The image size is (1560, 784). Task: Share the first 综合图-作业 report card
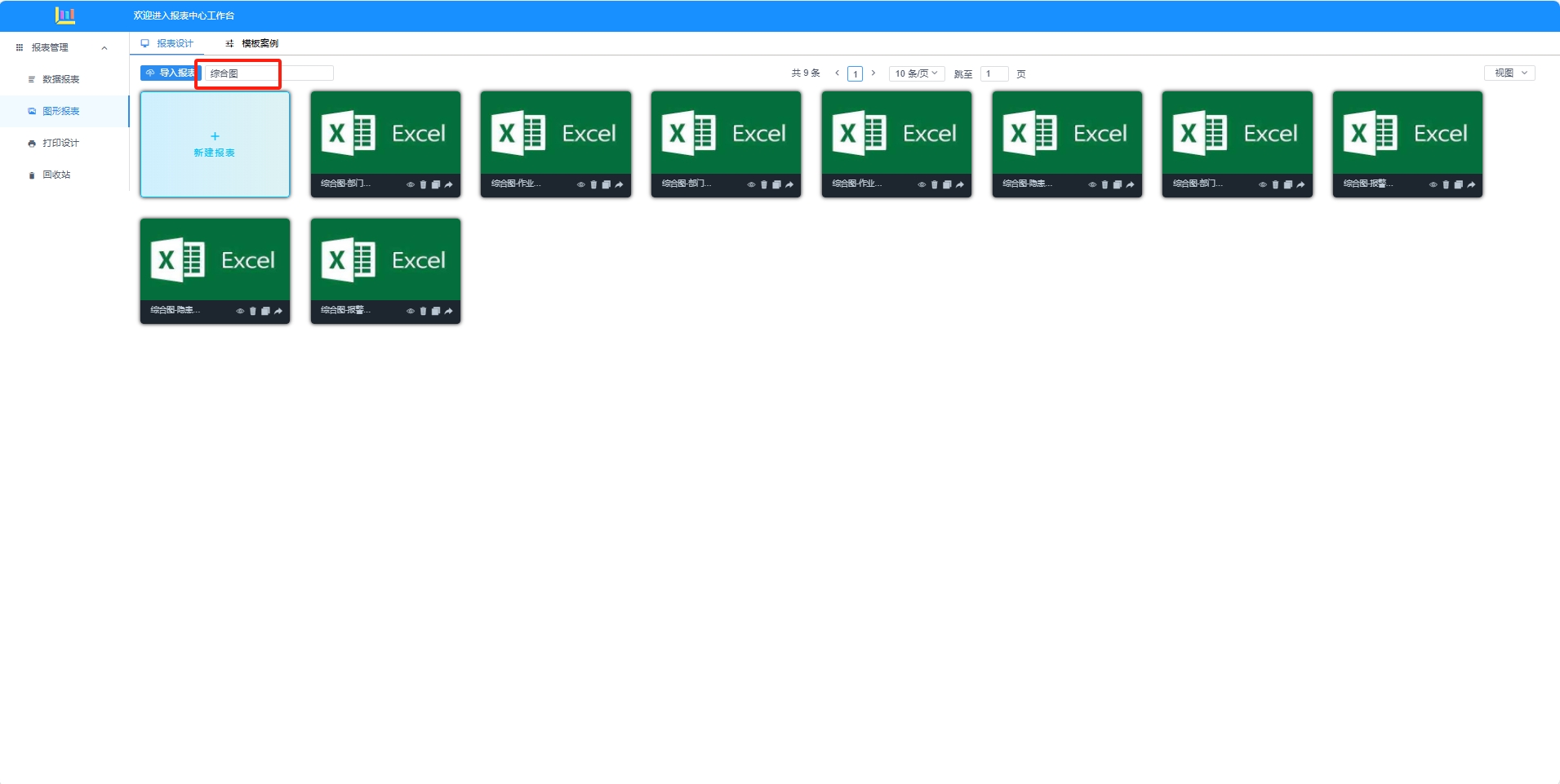point(619,184)
